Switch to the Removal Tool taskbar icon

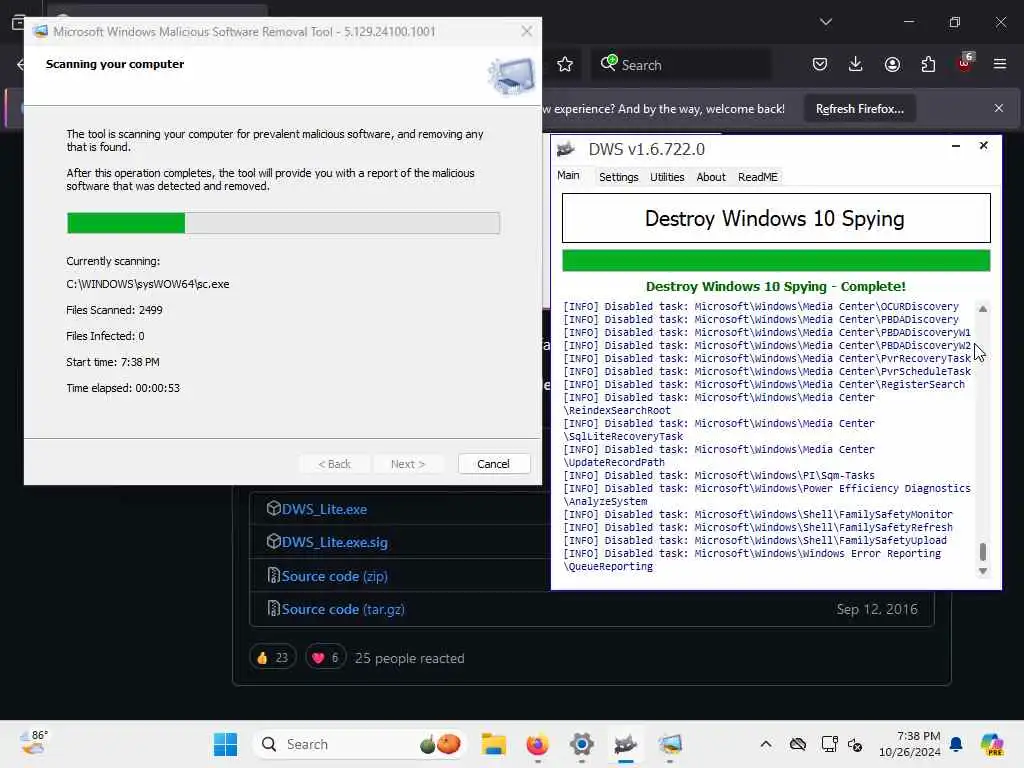[670, 744]
